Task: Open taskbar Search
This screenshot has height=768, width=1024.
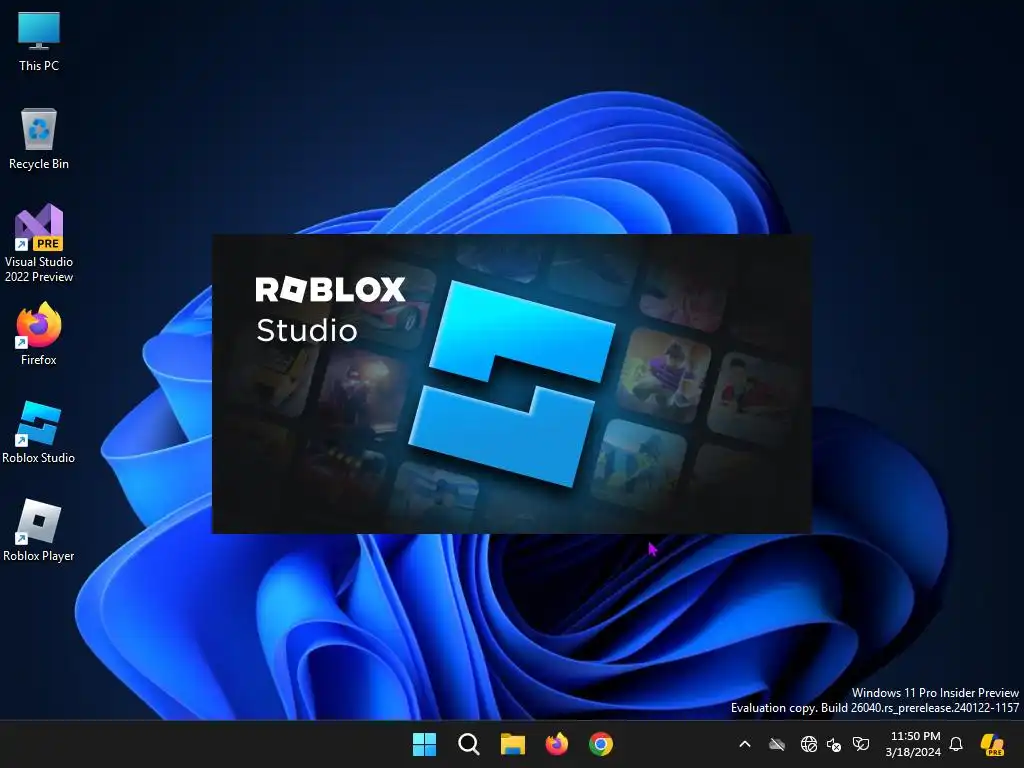Action: pyautogui.click(x=468, y=744)
